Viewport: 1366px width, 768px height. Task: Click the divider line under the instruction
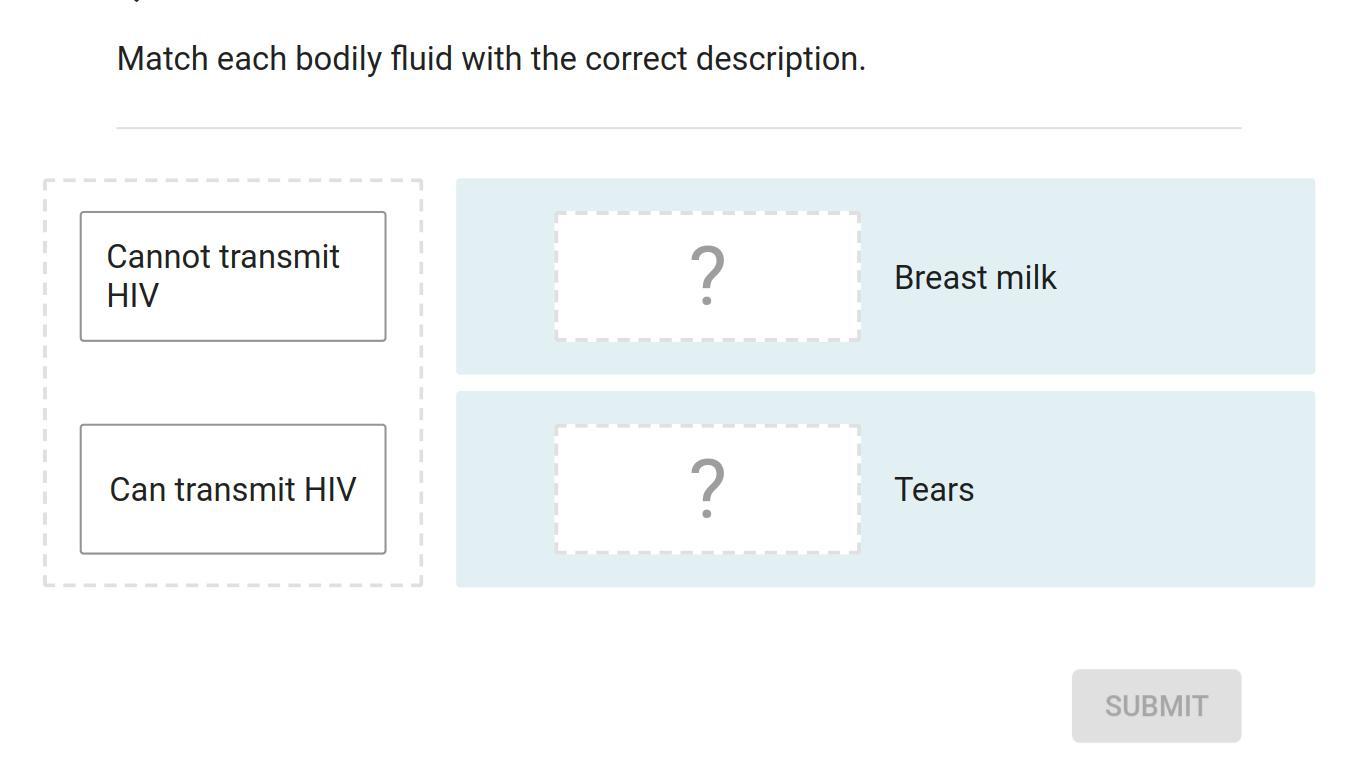(678, 128)
